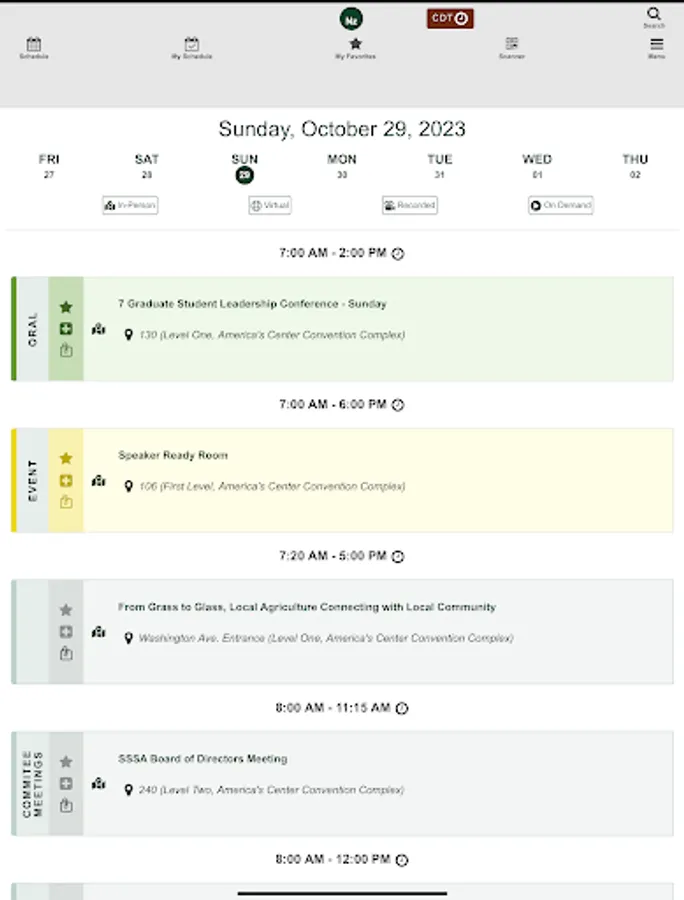Tap the Me profile avatar
Image resolution: width=684 pixels, height=900 pixels.
click(351, 18)
